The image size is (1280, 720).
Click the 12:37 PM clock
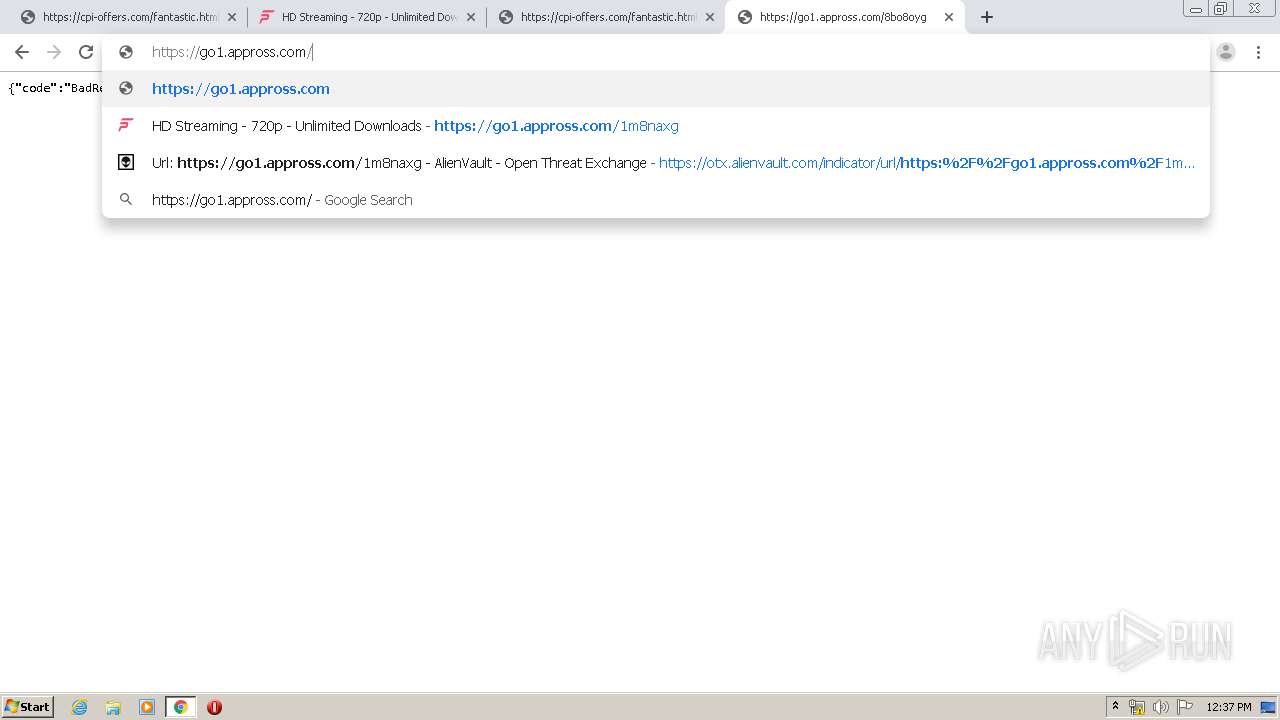(x=1229, y=707)
